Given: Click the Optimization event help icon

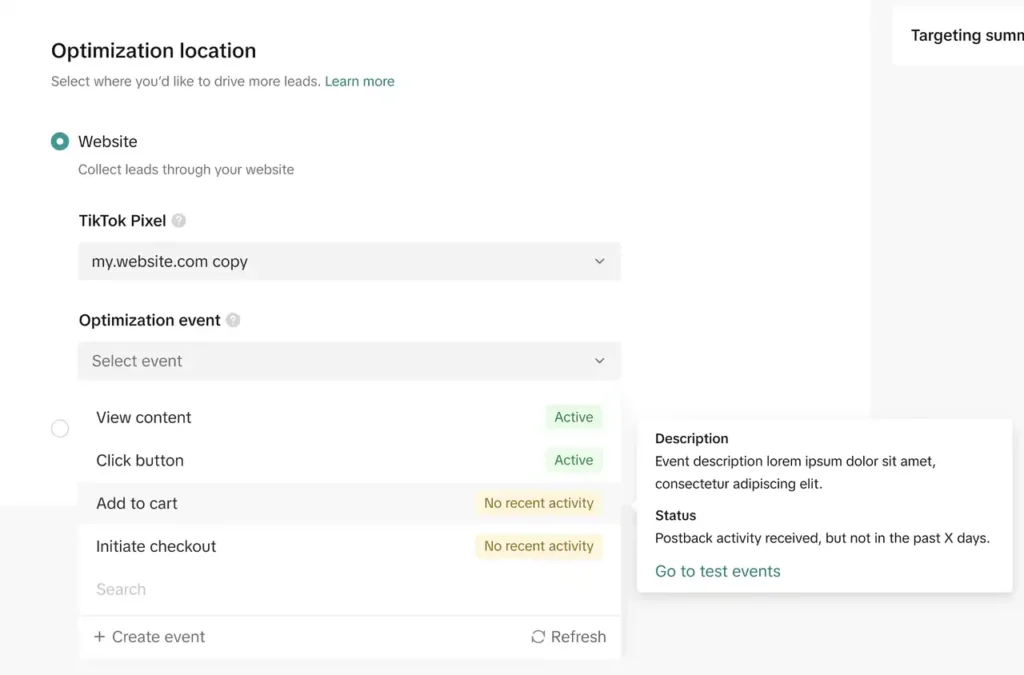Looking at the screenshot, I should [x=233, y=321].
